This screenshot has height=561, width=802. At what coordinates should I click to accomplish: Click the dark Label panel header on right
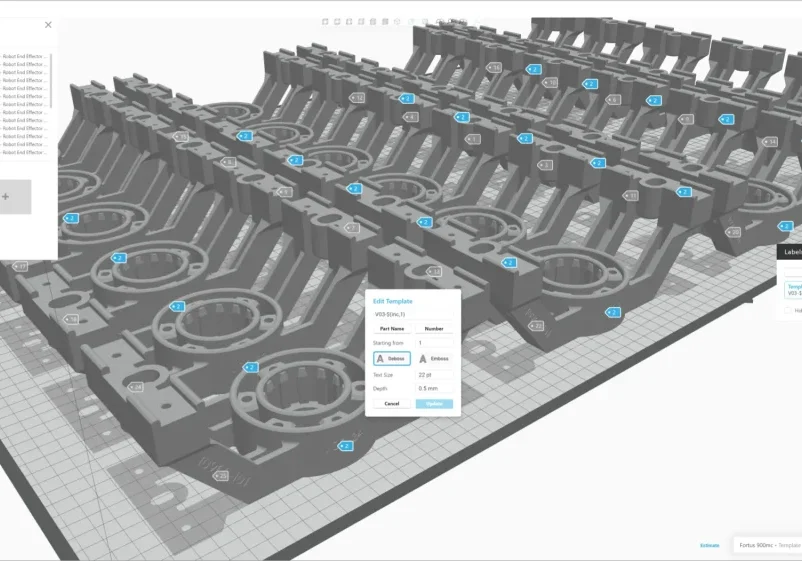pyautogui.click(x=789, y=252)
